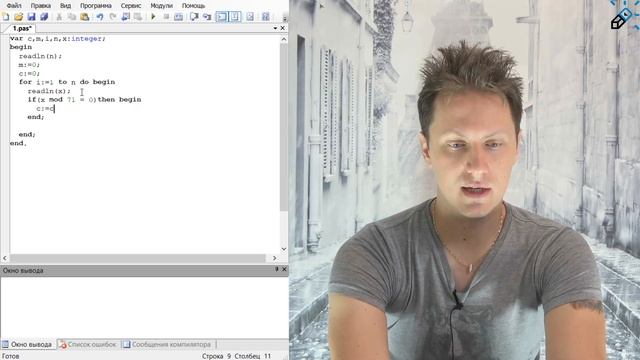The height and width of the screenshot is (360, 640).
Task: Expand the toolbar overflow options arrow
Action: [284, 18]
